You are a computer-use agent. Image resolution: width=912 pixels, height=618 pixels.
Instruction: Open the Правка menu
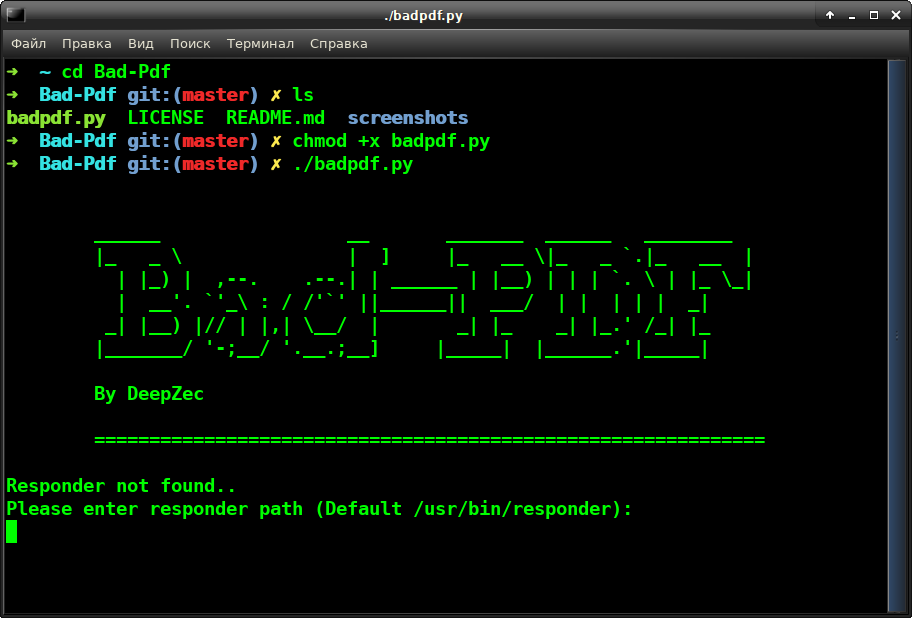(x=86, y=44)
